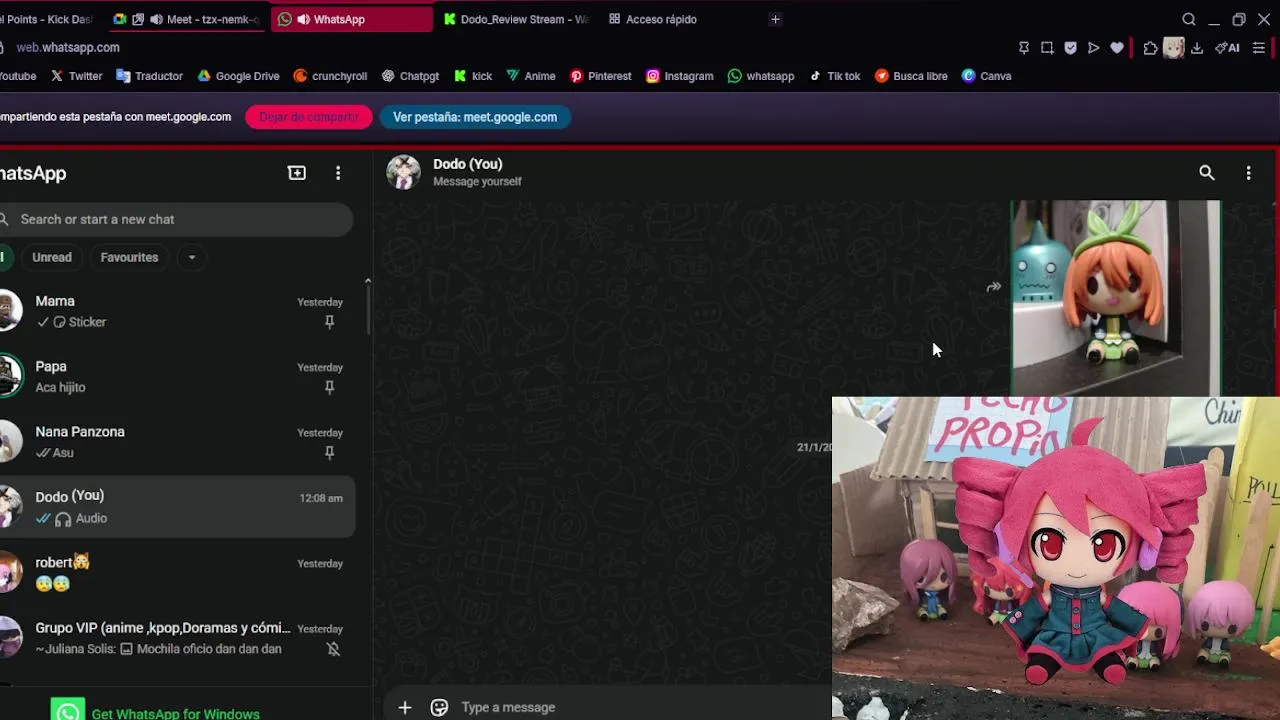This screenshot has width=1280, height=720.
Task: Open the Canva bookmark
Action: 987,76
